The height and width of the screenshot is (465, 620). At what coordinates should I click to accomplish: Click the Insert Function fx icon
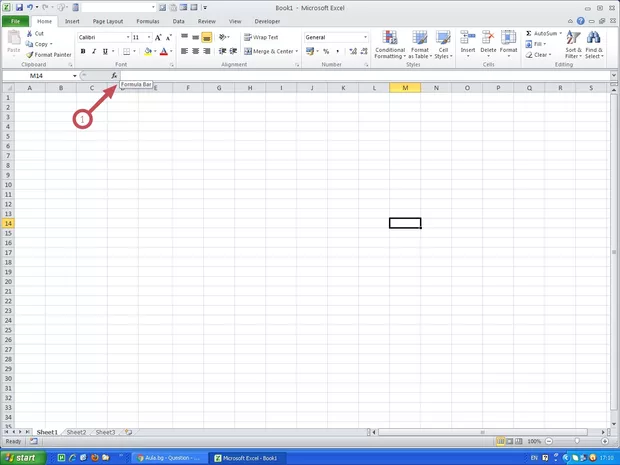(x=114, y=76)
